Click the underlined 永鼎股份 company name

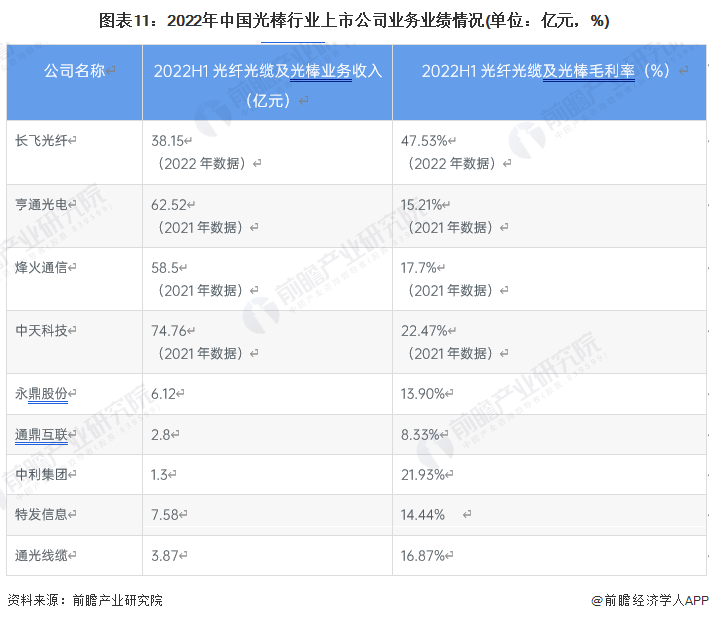point(41,394)
